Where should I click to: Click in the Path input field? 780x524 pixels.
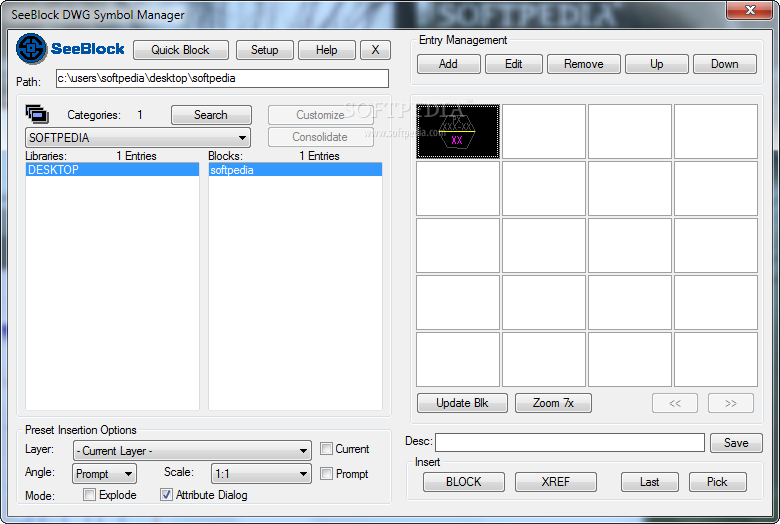(222, 78)
